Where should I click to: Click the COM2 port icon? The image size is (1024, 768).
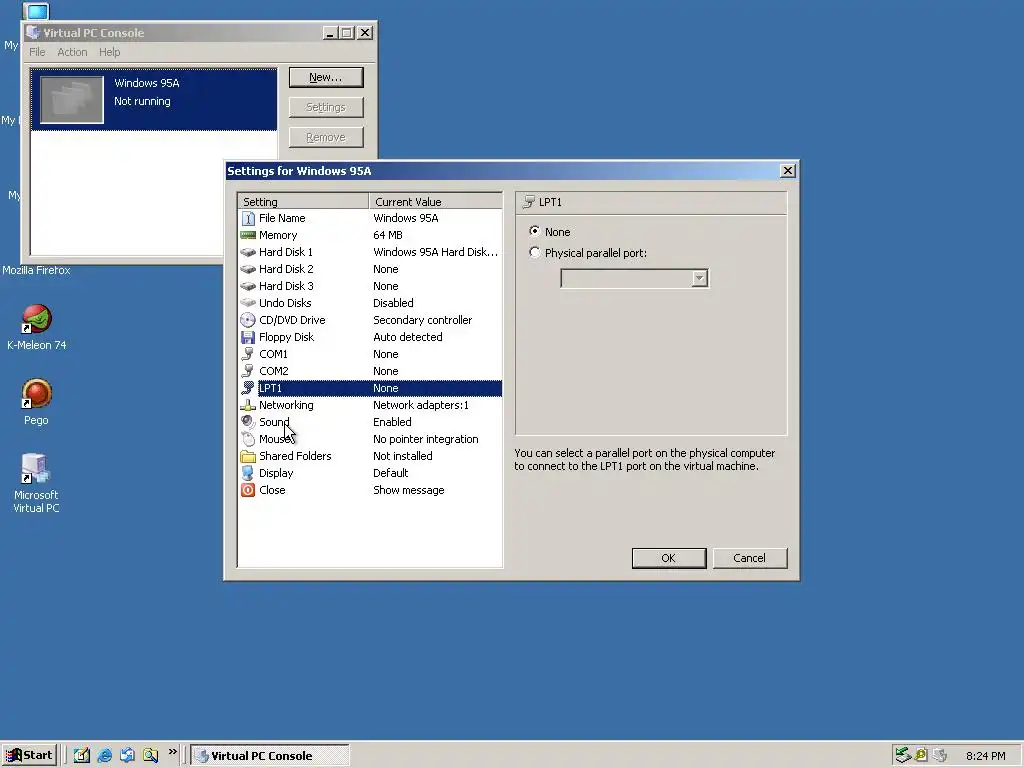pyautogui.click(x=248, y=371)
